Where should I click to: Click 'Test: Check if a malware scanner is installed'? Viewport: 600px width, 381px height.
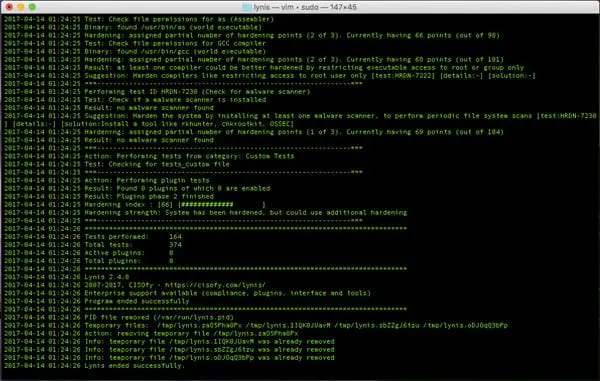click(135, 100)
